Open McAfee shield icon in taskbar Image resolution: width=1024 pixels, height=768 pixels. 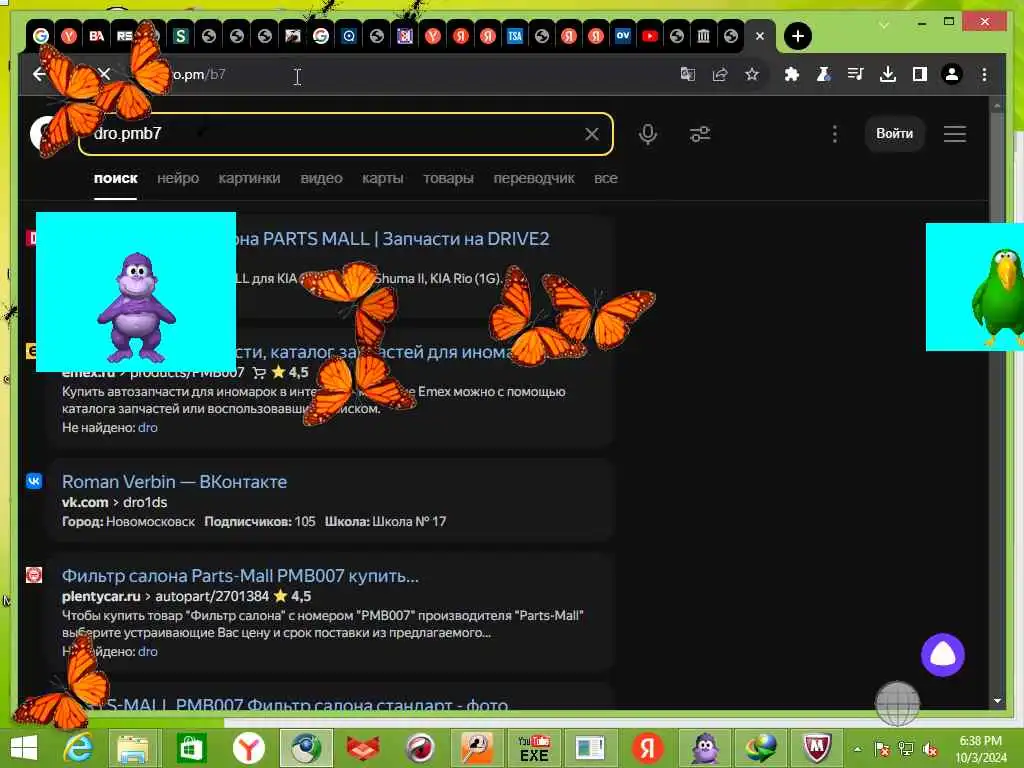[816, 748]
